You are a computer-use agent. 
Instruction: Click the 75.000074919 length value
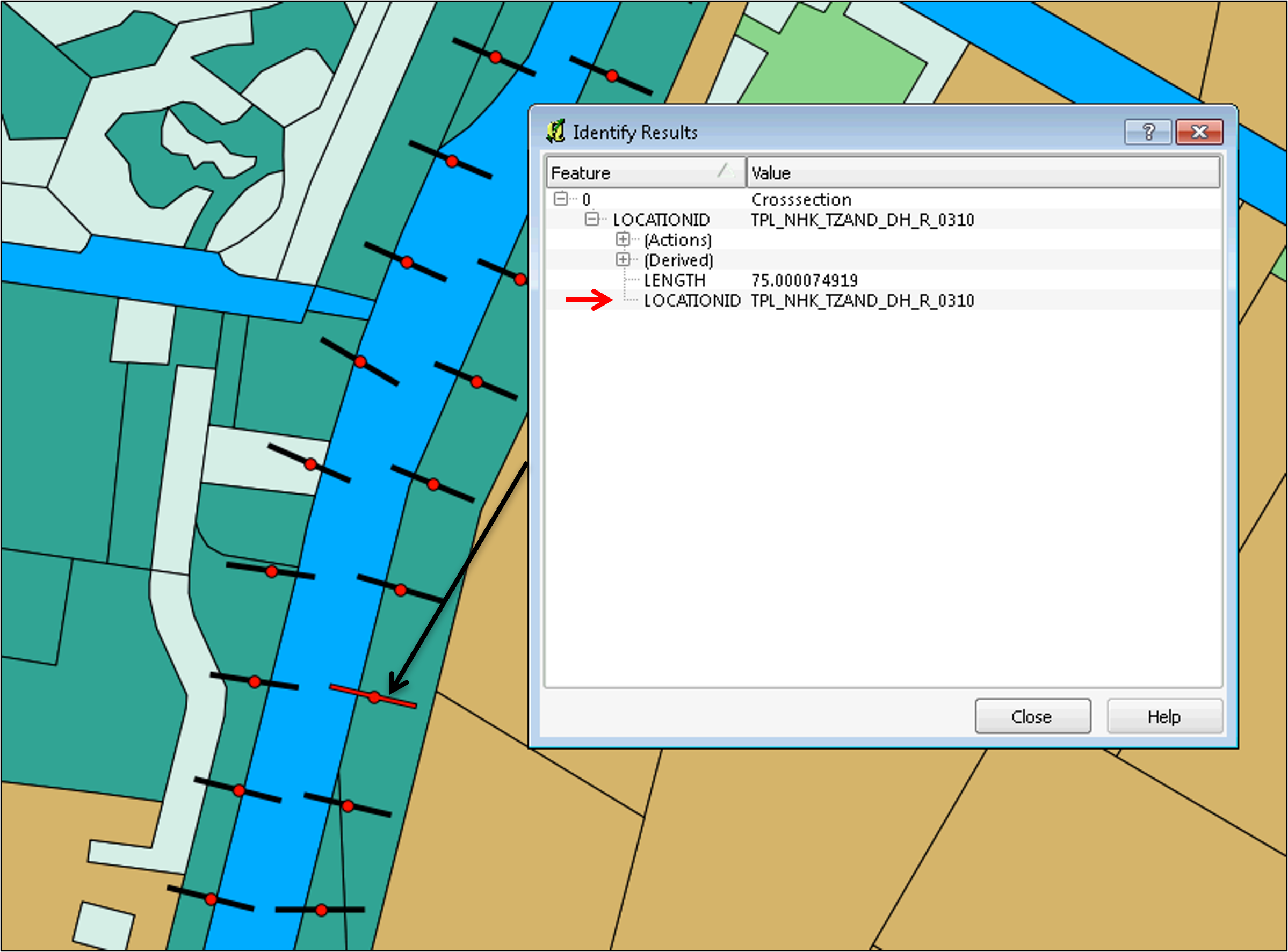pyautogui.click(x=805, y=281)
